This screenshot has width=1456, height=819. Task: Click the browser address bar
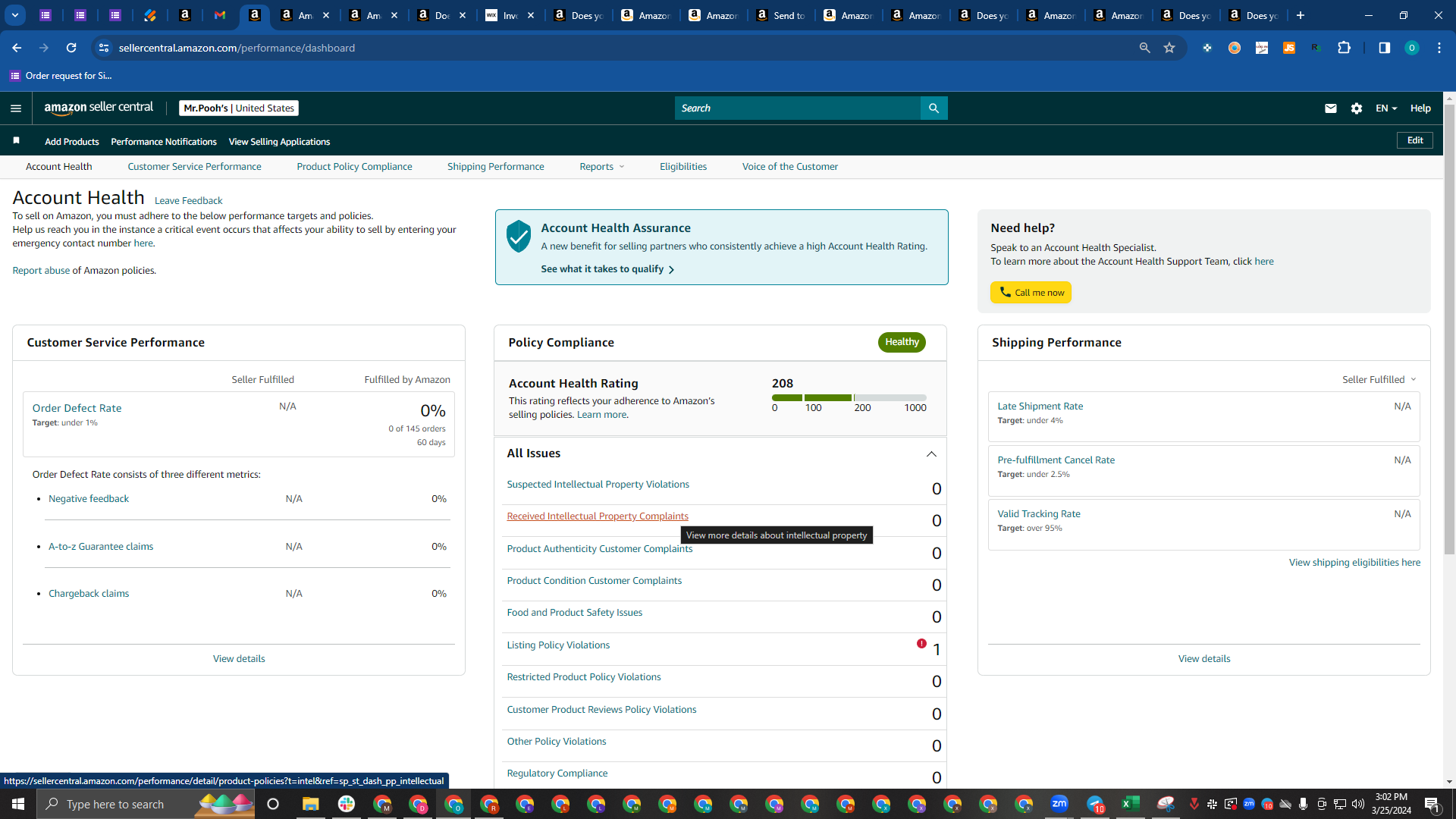[x=622, y=48]
